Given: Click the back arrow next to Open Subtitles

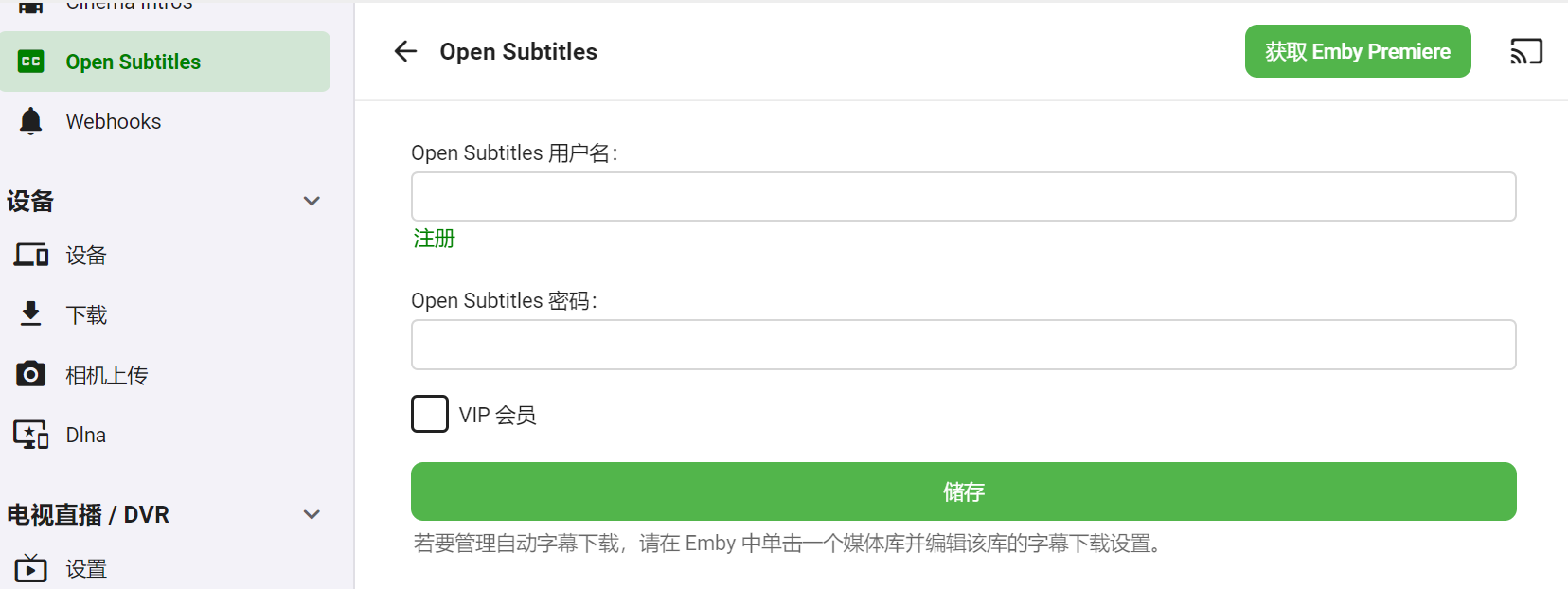Looking at the screenshot, I should pyautogui.click(x=404, y=51).
